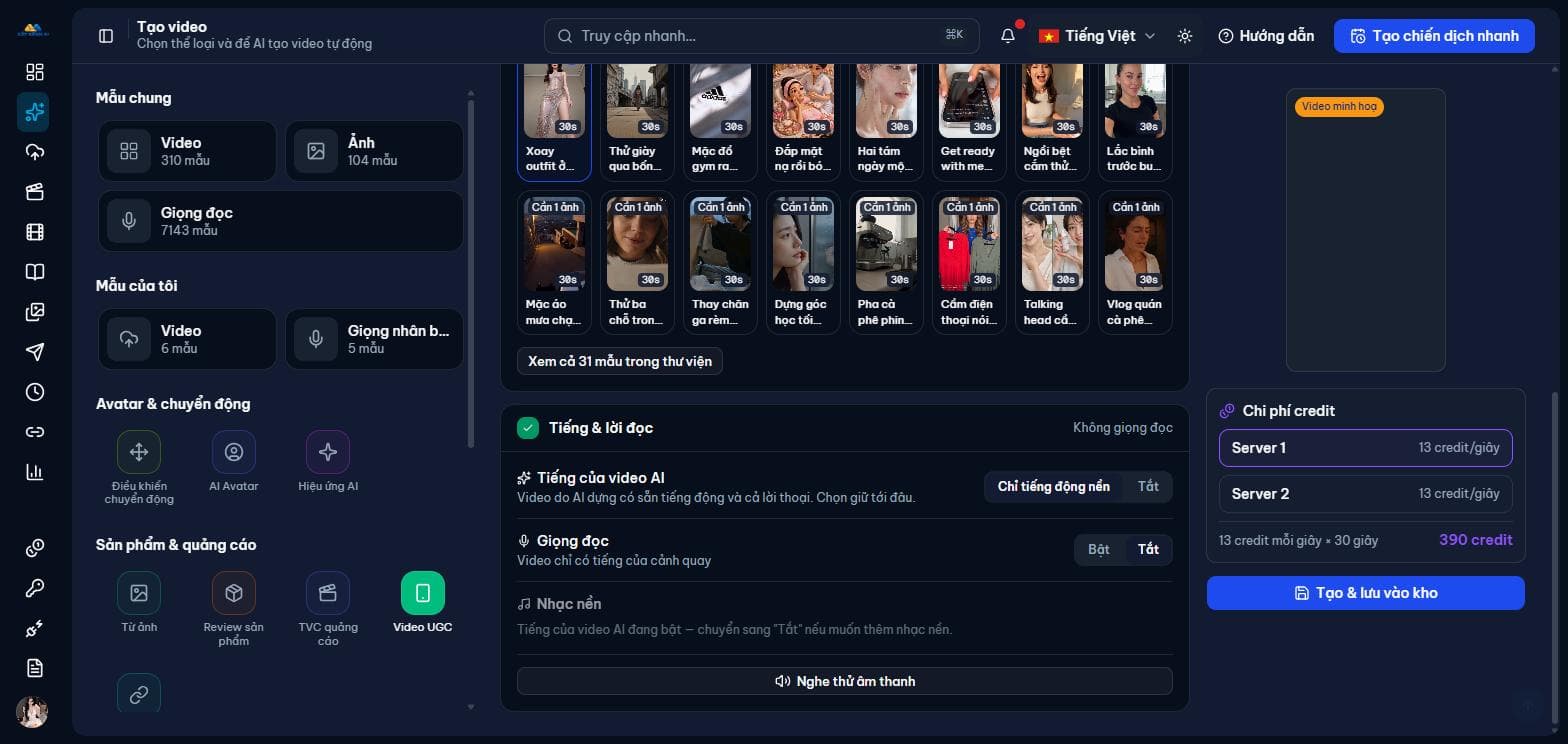The image size is (1568, 744).
Task: Expand all 31 templates in library
Action: 620,361
